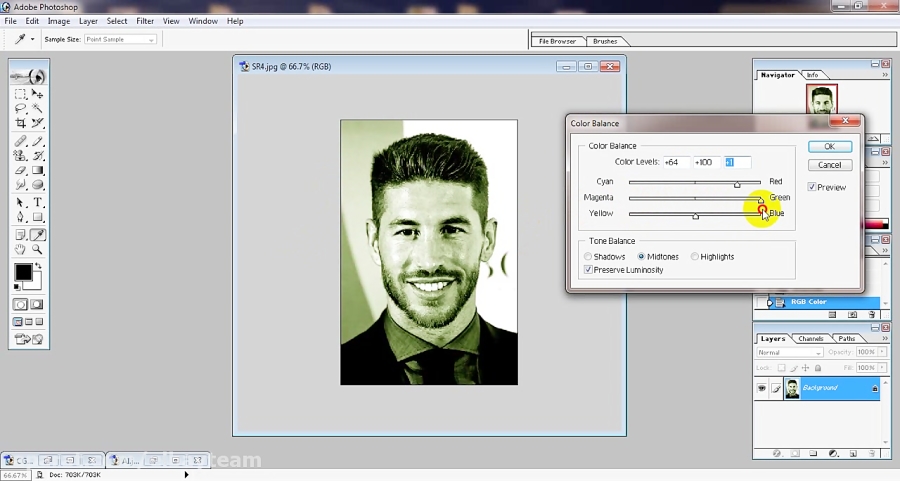Select the History Brush tool
The width and height of the screenshot is (900, 481).
pyautogui.click(x=37, y=156)
